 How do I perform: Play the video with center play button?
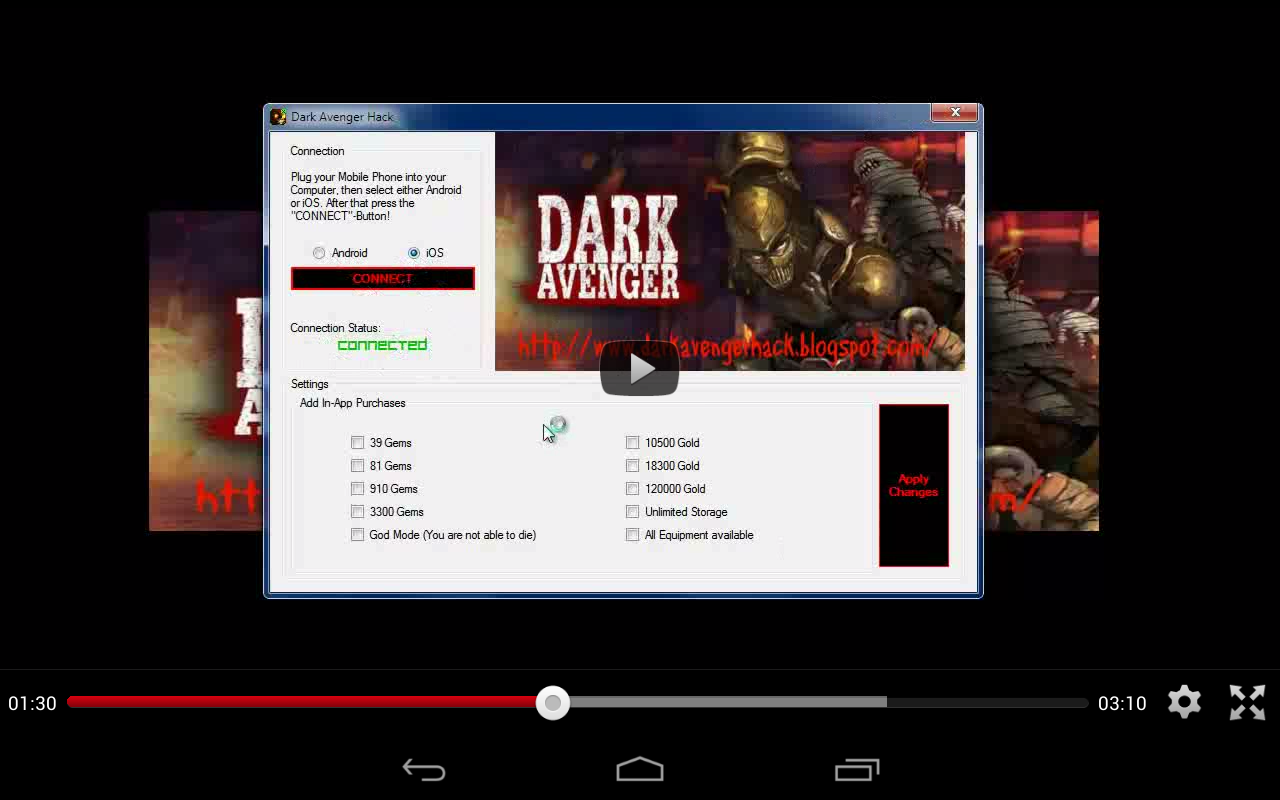(x=640, y=369)
